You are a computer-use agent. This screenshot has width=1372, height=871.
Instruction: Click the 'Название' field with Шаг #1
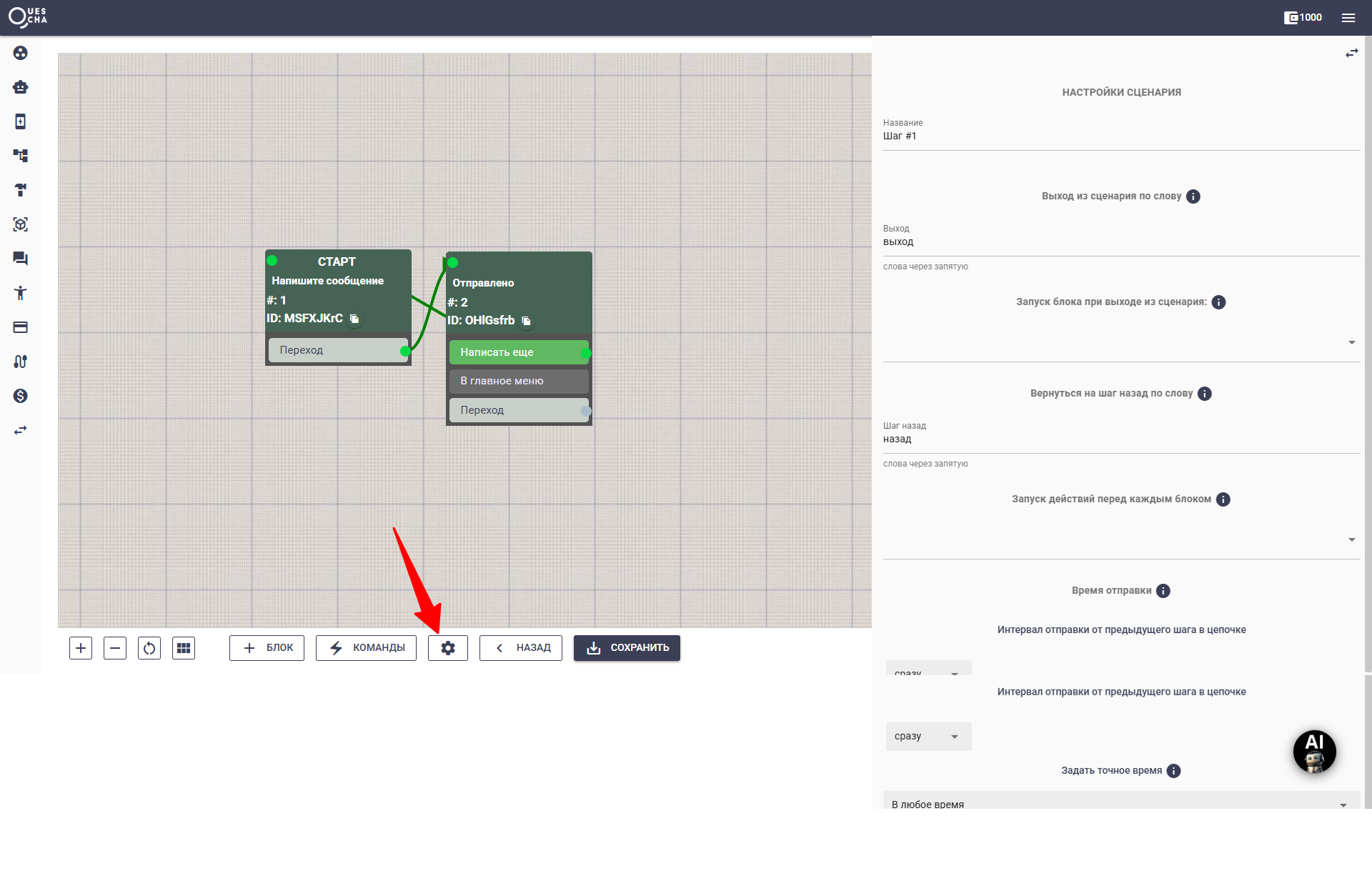(1120, 136)
